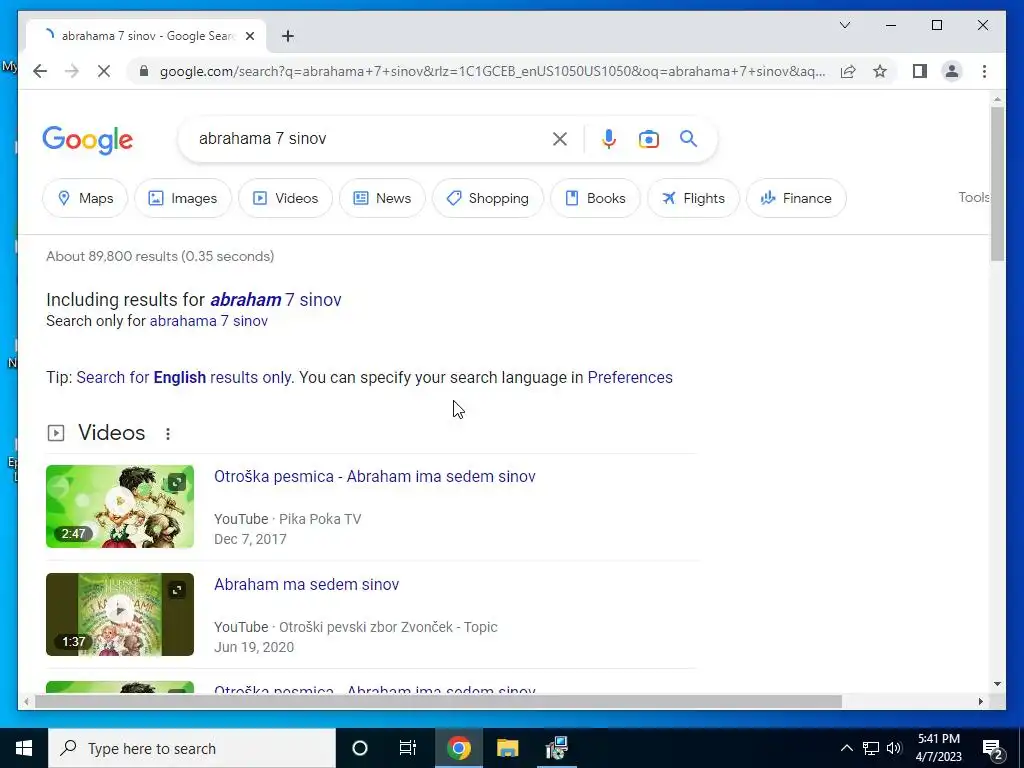Switch to Finance results filter
The image size is (1024, 768).
click(796, 198)
